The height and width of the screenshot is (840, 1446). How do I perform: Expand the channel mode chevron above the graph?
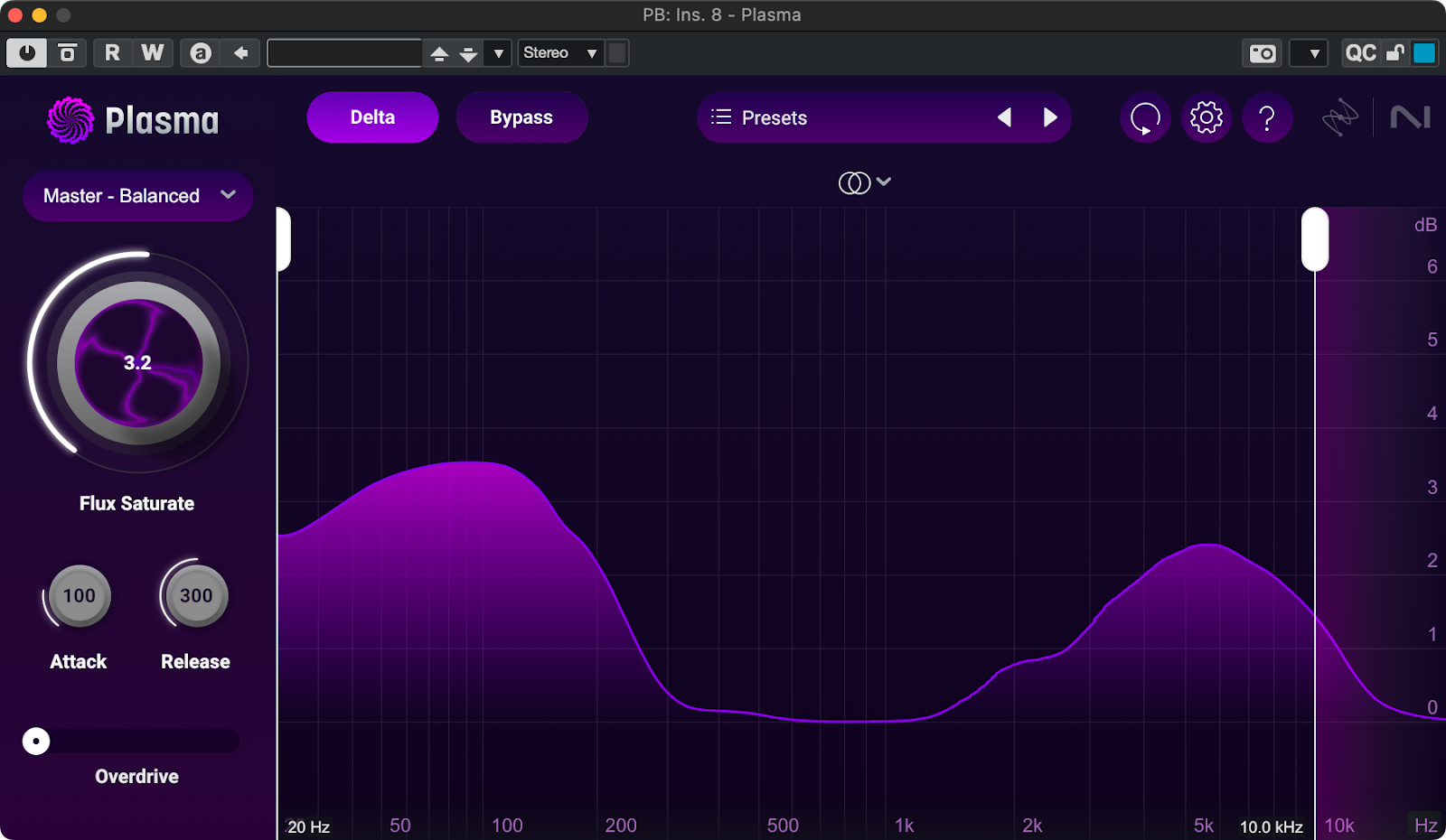(x=884, y=182)
